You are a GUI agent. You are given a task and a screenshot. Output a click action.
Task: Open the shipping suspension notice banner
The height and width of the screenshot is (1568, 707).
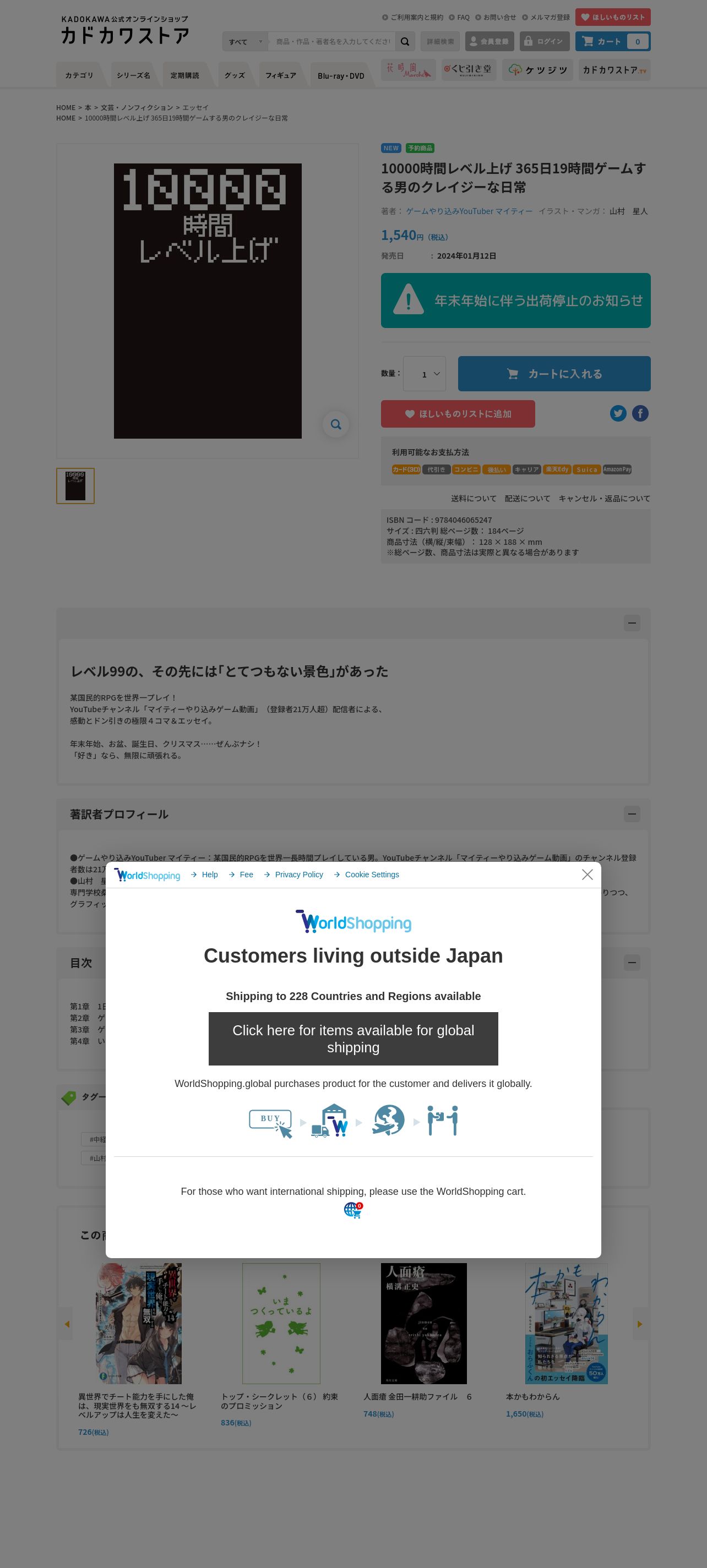pyautogui.click(x=515, y=300)
